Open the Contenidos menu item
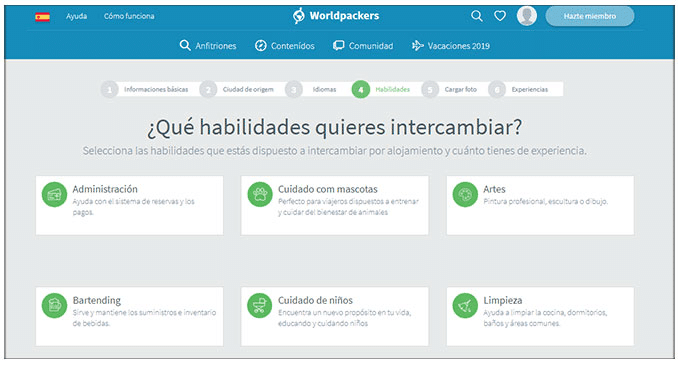 pyautogui.click(x=292, y=46)
